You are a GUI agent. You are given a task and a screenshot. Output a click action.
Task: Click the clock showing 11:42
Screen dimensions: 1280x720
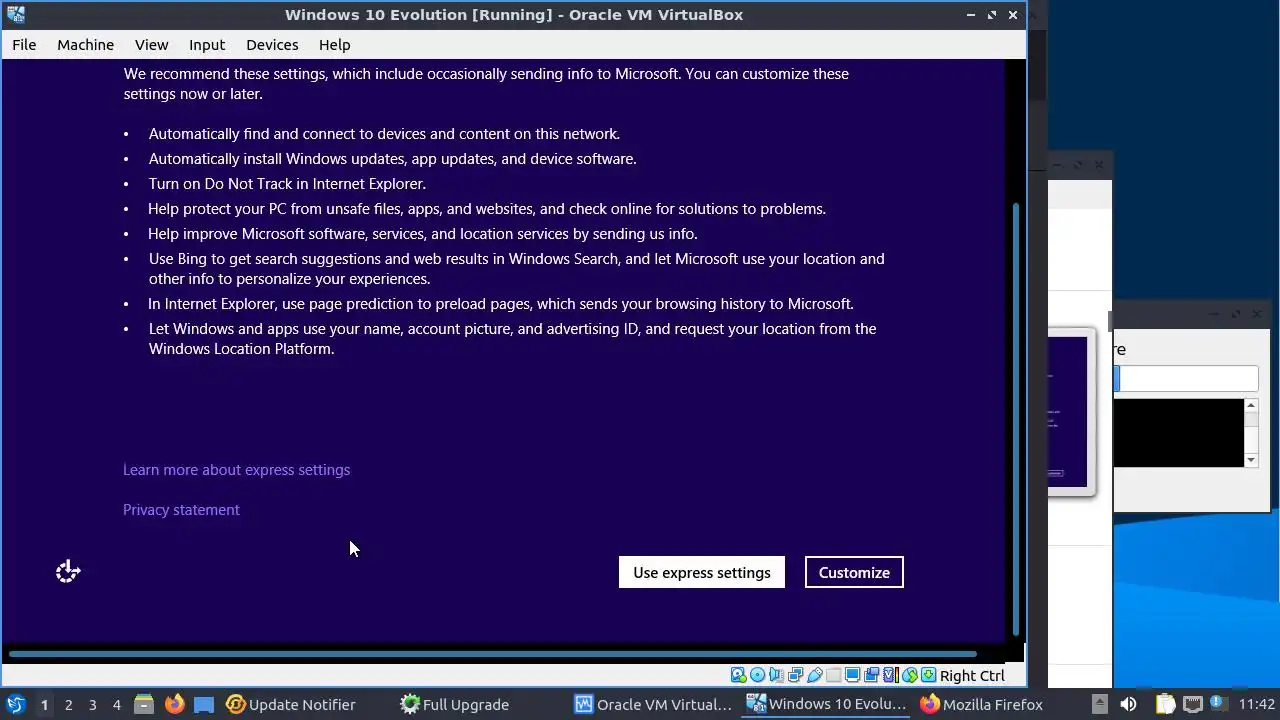pos(1257,704)
